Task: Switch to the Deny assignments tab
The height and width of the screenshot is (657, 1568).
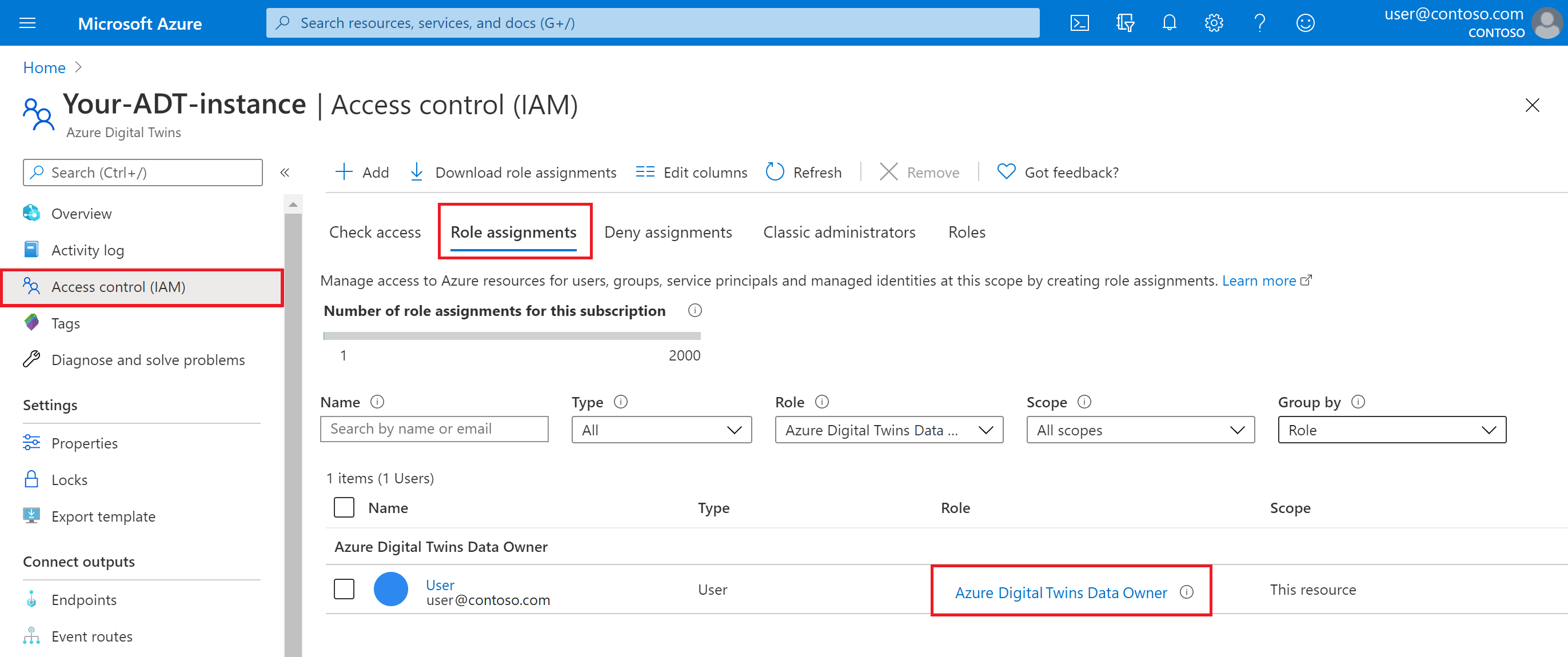Action: [x=668, y=232]
